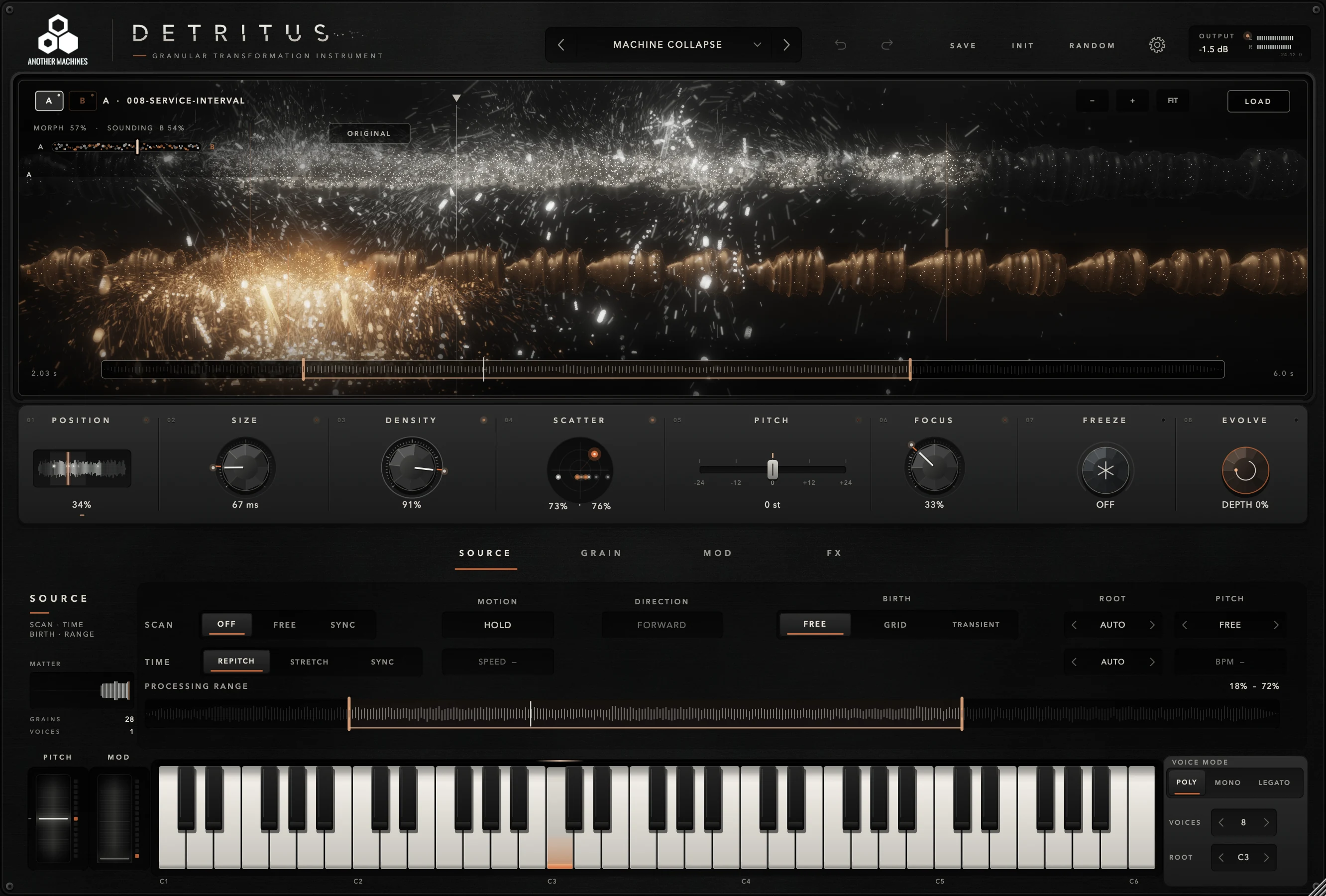Viewport: 1326px width, 896px height.
Task: Click the RANDOM button
Action: click(1092, 46)
